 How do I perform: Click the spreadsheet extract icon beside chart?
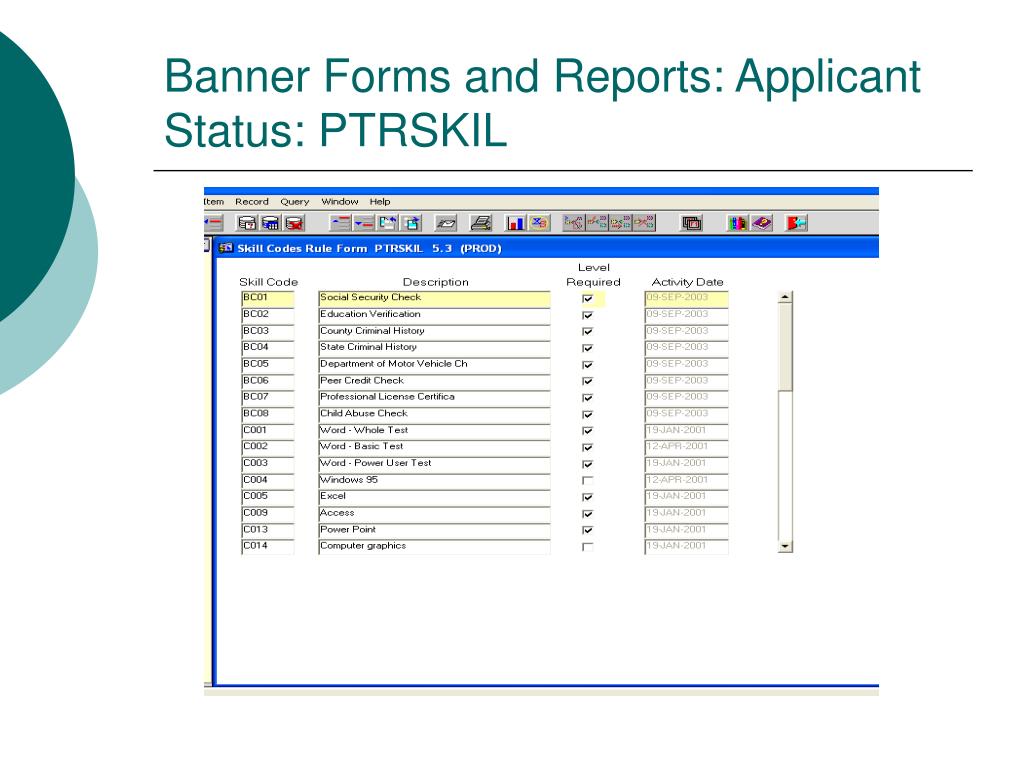click(x=539, y=223)
